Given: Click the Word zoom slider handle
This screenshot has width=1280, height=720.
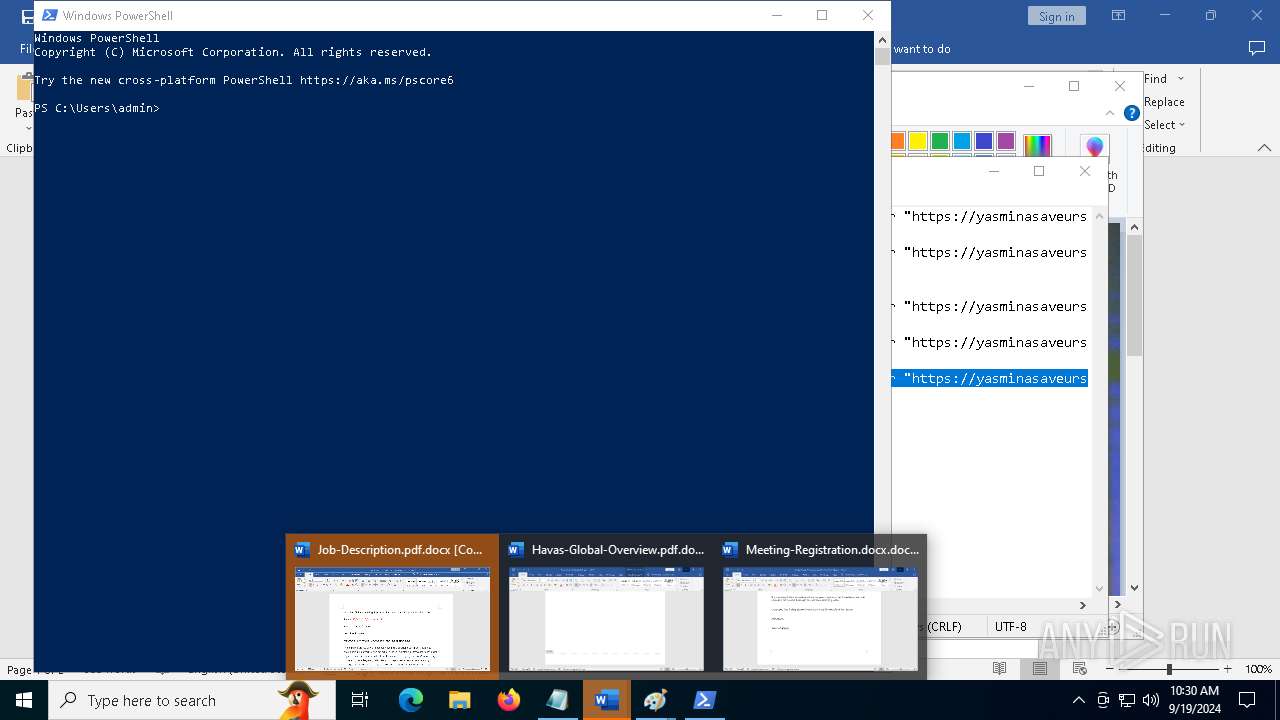Looking at the screenshot, I should point(1169,669).
